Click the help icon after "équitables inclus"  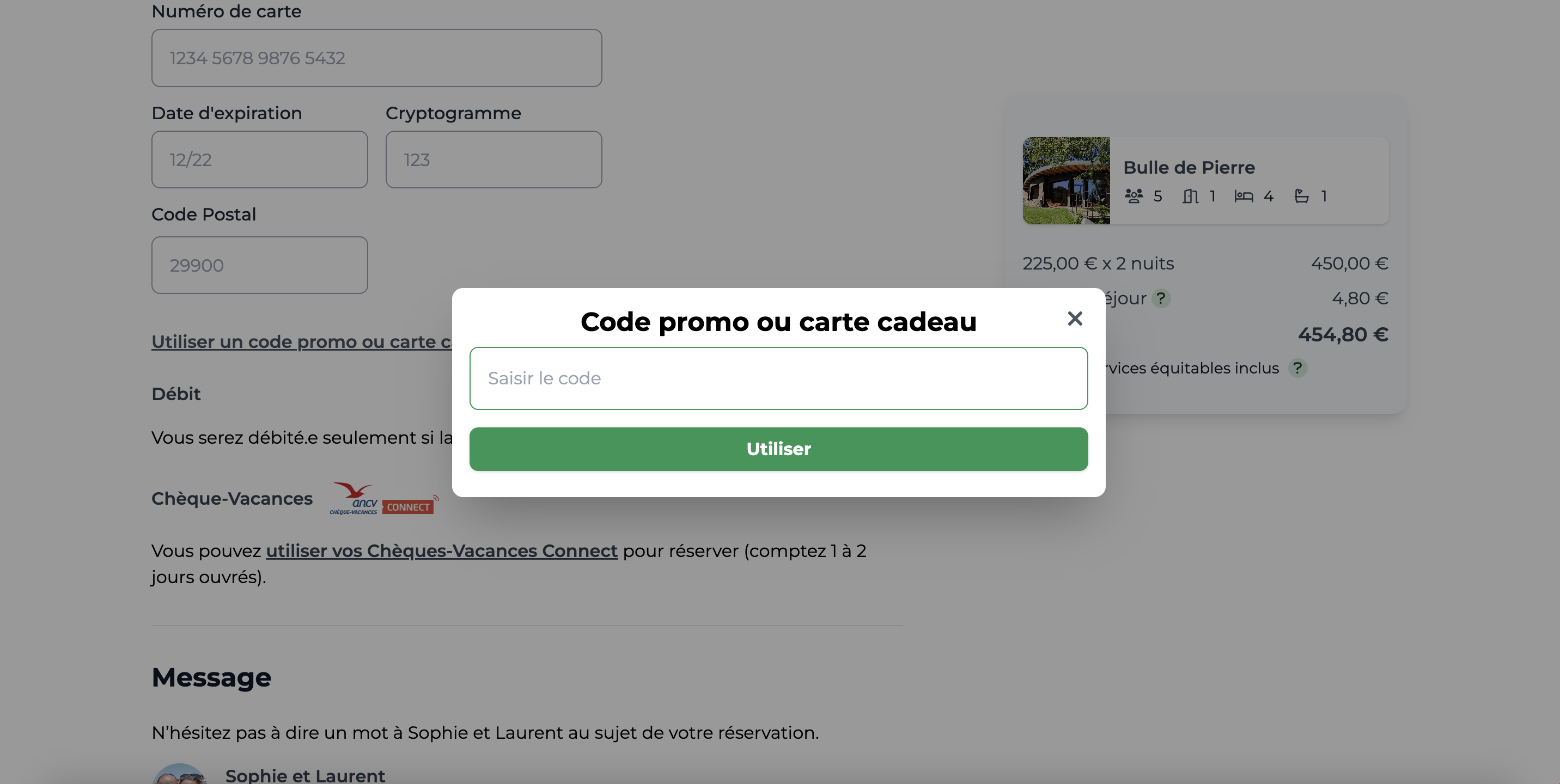(1297, 368)
